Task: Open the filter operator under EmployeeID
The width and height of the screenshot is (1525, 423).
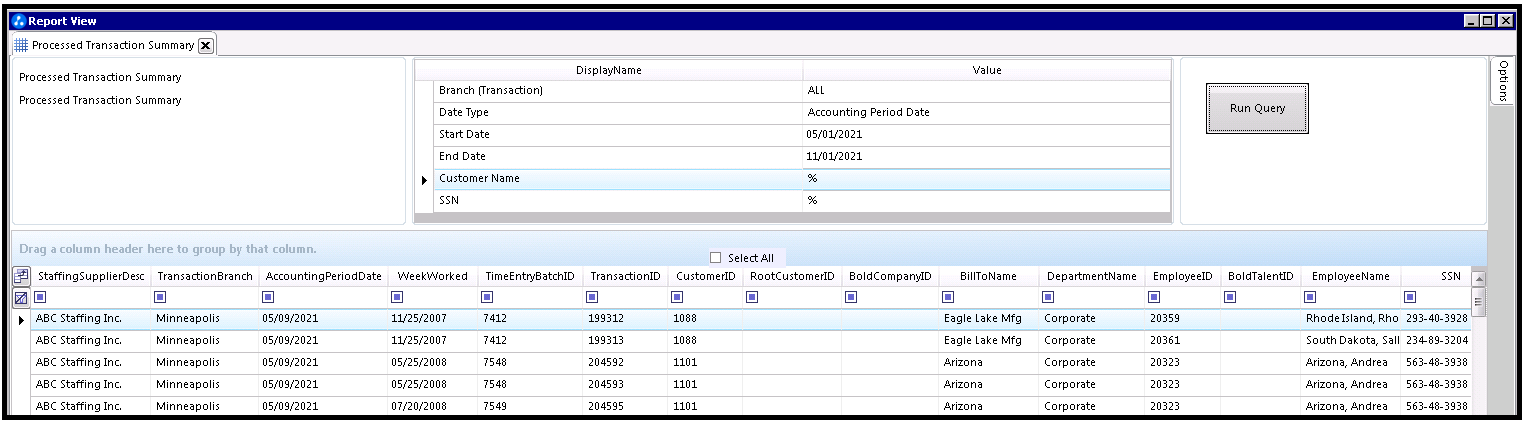Action: 1154,297
